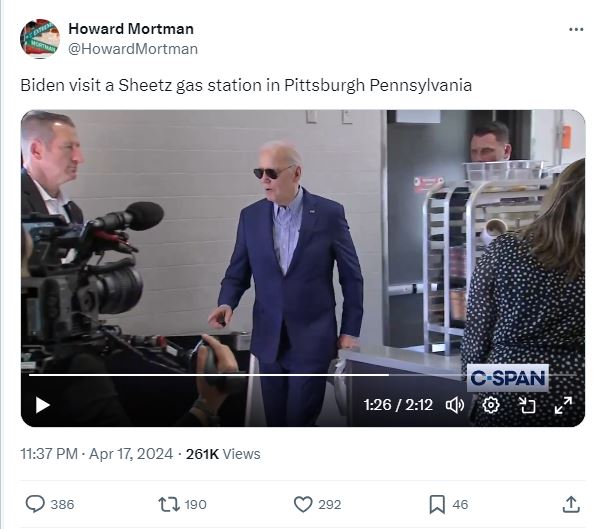Screen dimensions: 602x529
Task: Open Howard Mortman display name link
Action: [131, 29]
